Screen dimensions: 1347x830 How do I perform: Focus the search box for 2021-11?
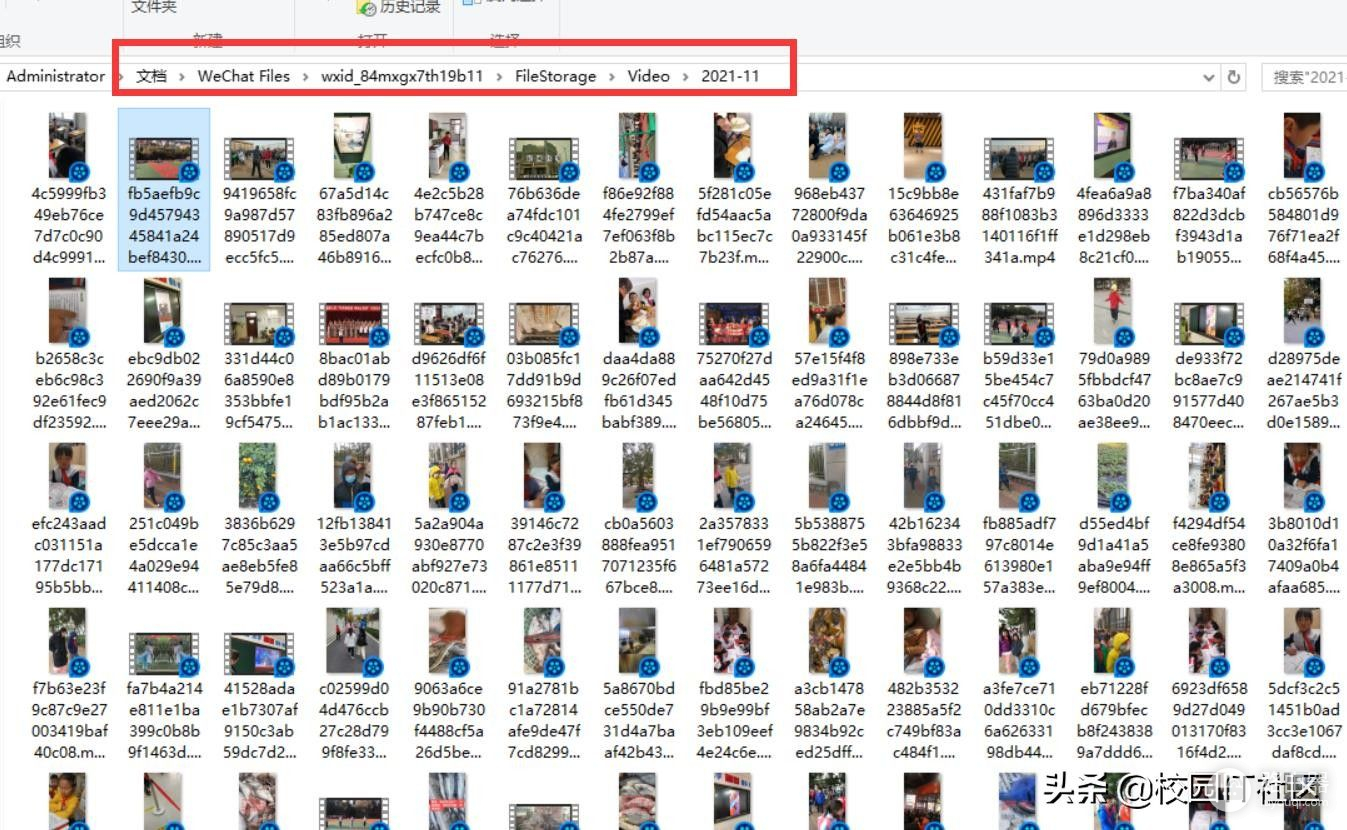(1304, 77)
